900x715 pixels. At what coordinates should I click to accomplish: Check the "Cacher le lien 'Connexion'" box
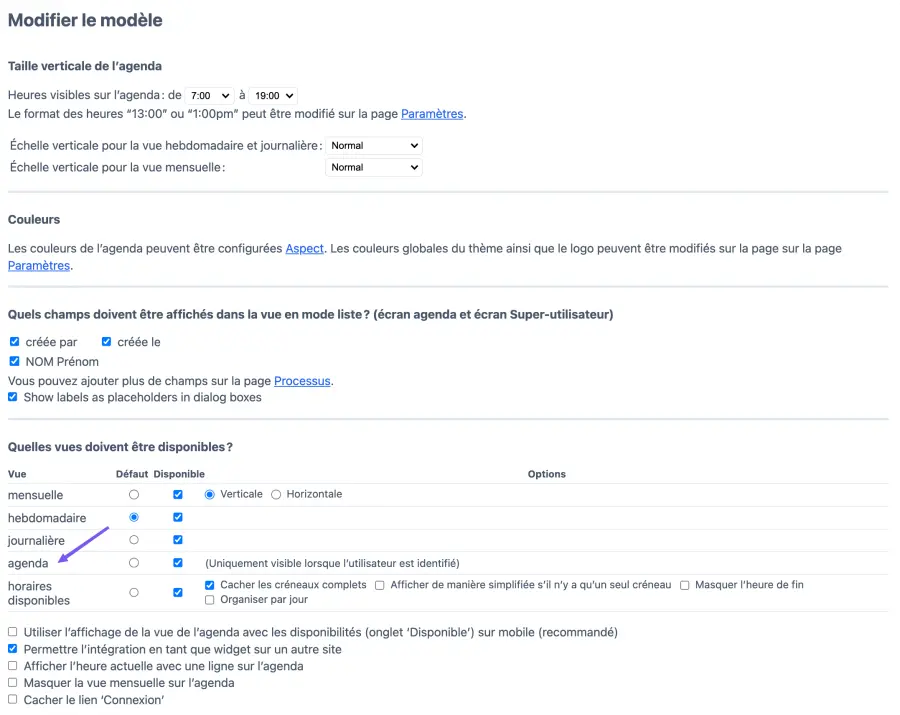click(13, 700)
